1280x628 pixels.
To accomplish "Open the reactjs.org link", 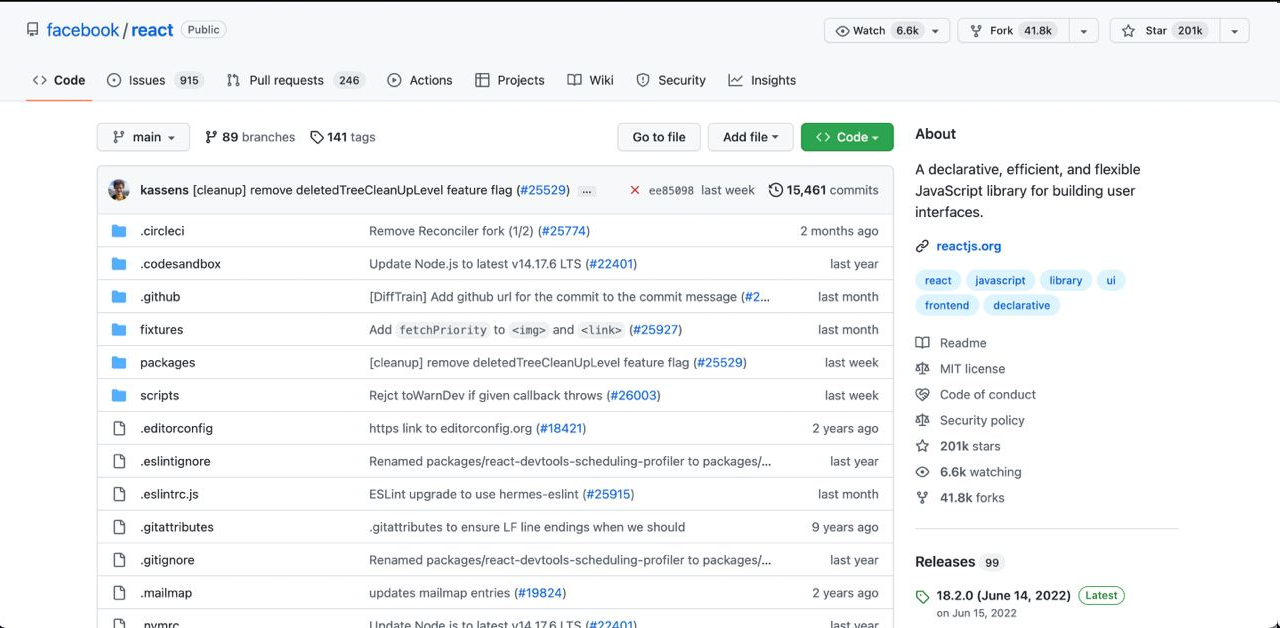I will [x=968, y=246].
